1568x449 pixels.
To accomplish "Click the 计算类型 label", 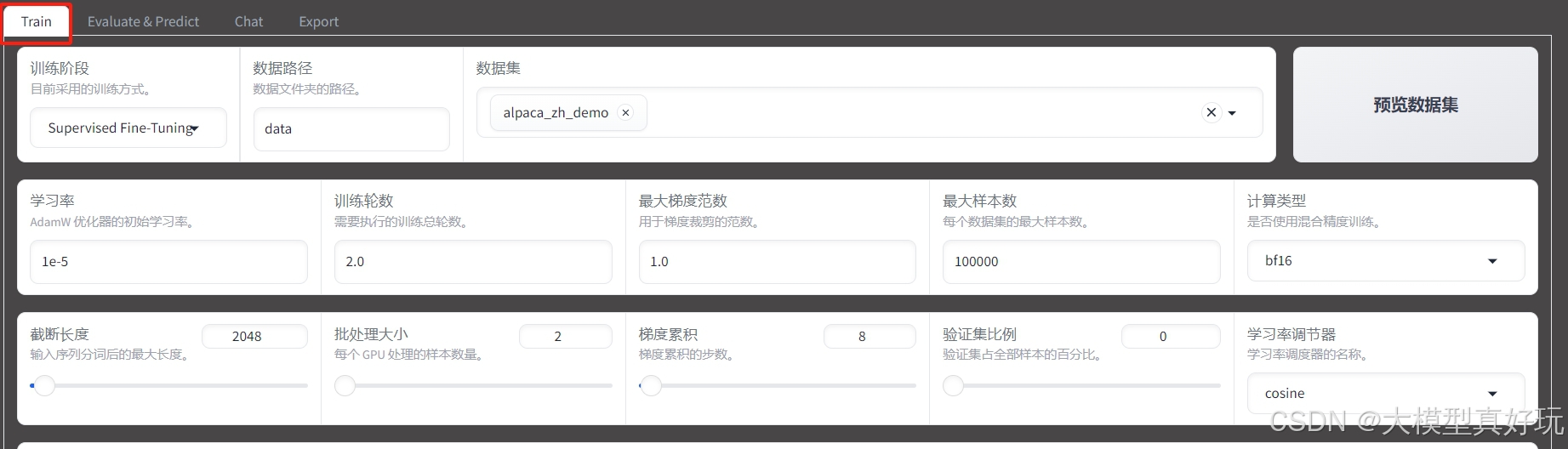I will coord(1276,201).
